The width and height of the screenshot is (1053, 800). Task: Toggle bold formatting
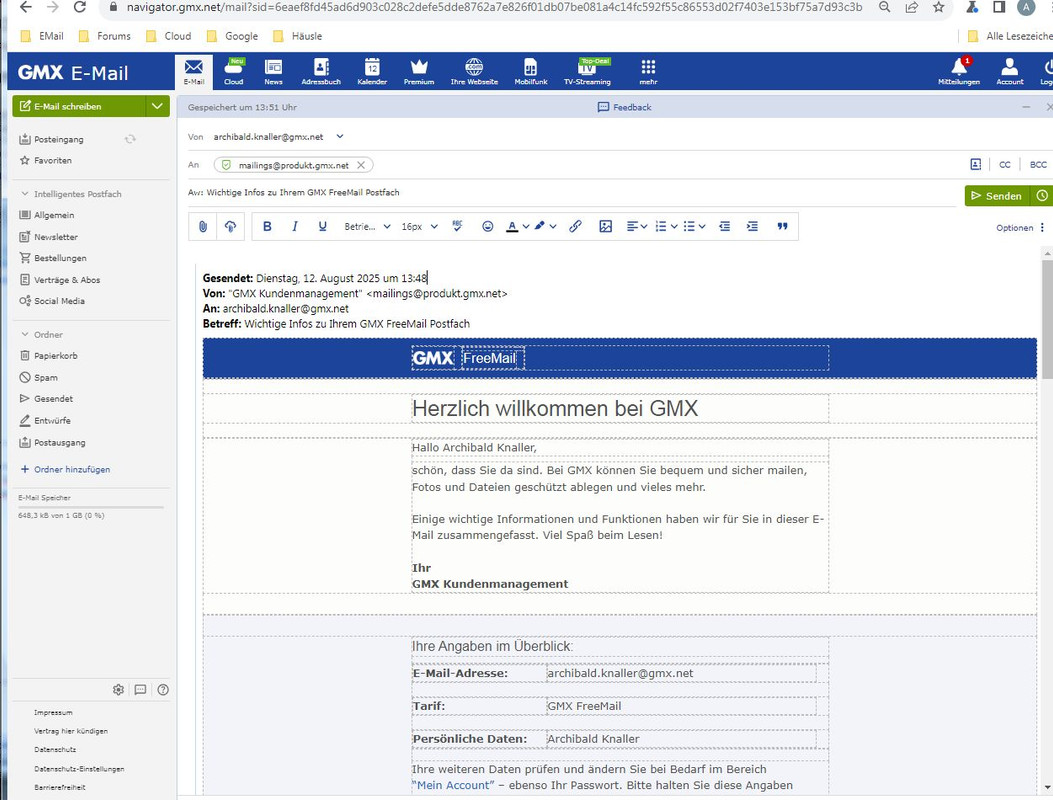pyautogui.click(x=267, y=226)
